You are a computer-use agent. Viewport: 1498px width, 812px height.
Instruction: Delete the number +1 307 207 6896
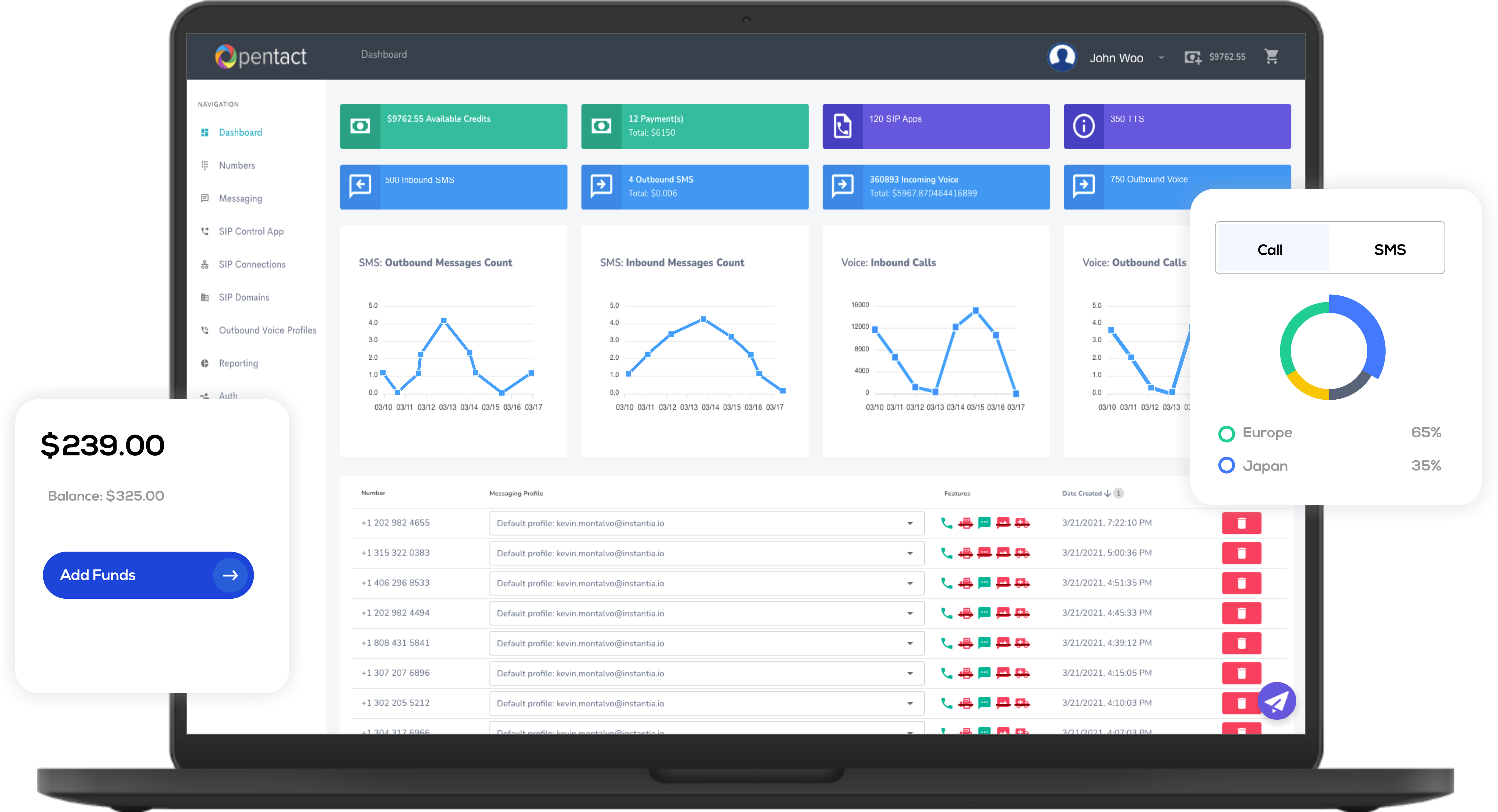1241,673
